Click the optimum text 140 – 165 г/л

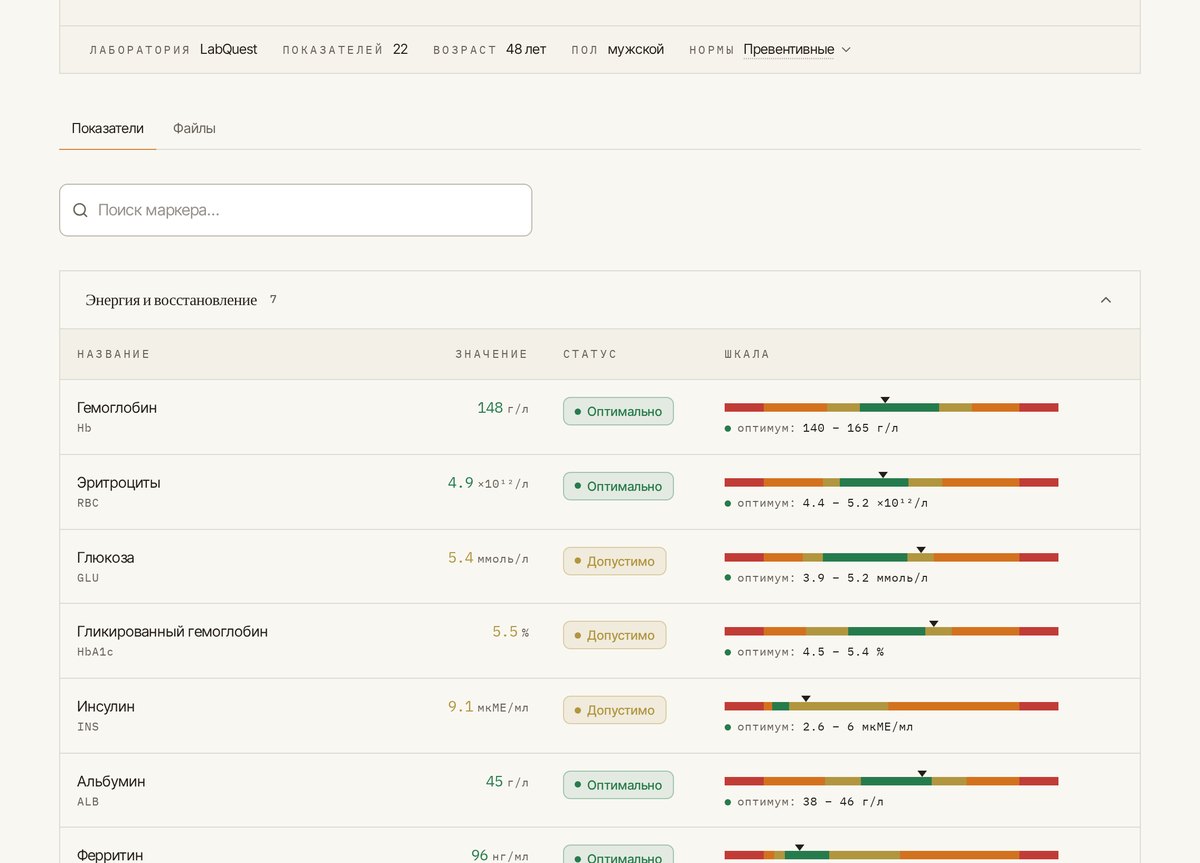pos(850,428)
